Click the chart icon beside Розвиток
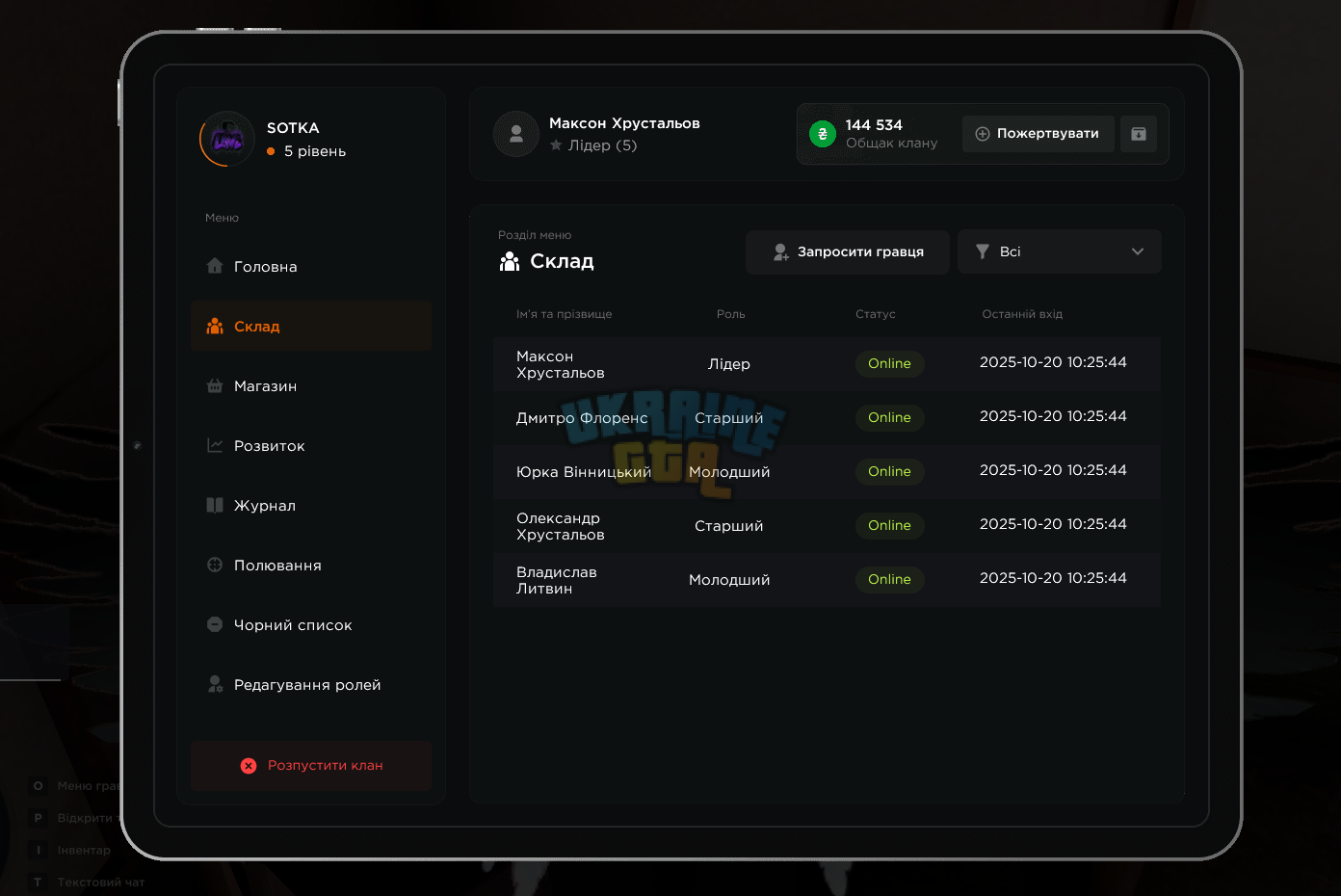 point(215,445)
